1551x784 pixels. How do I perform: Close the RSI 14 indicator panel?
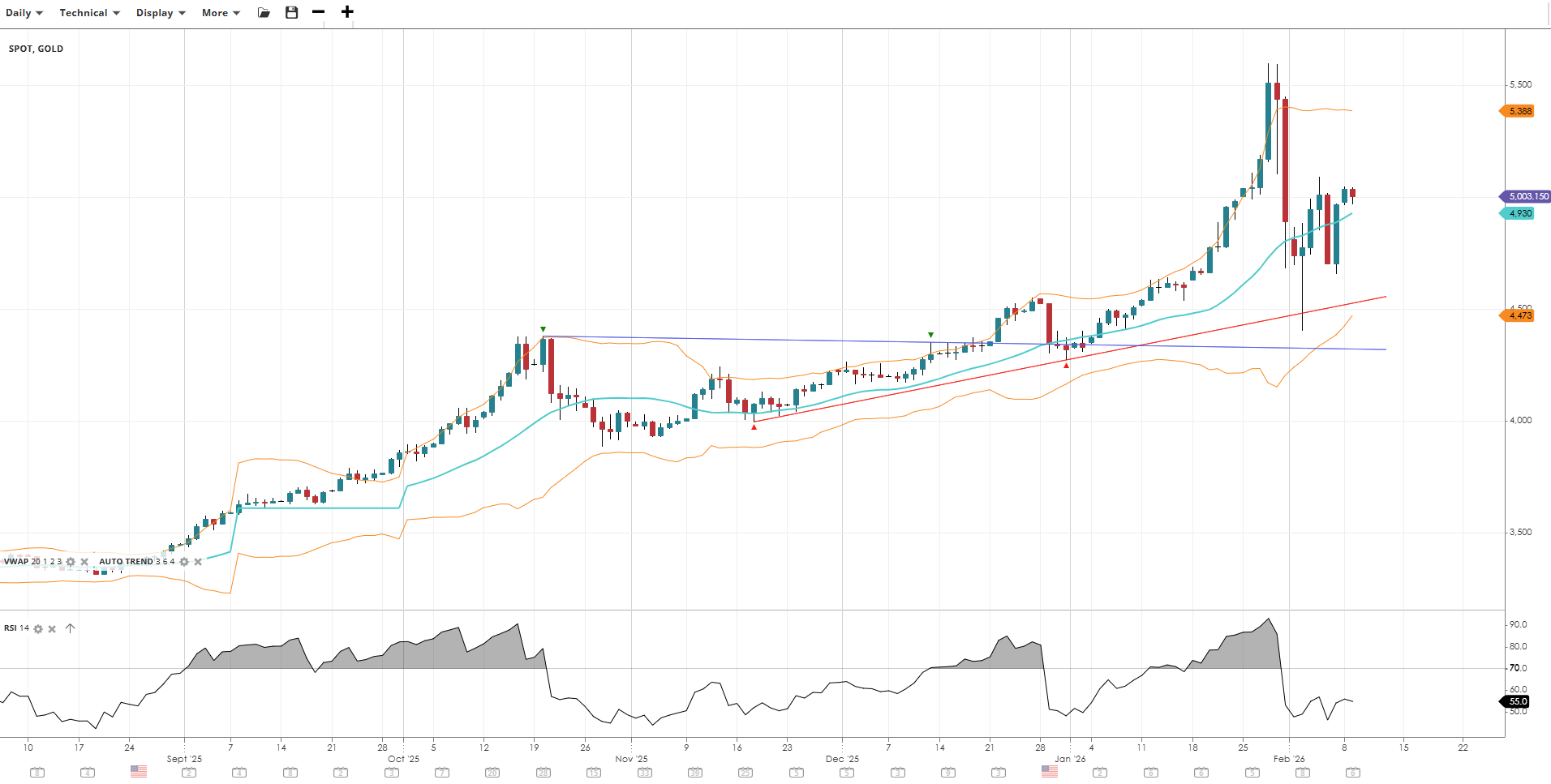point(52,628)
